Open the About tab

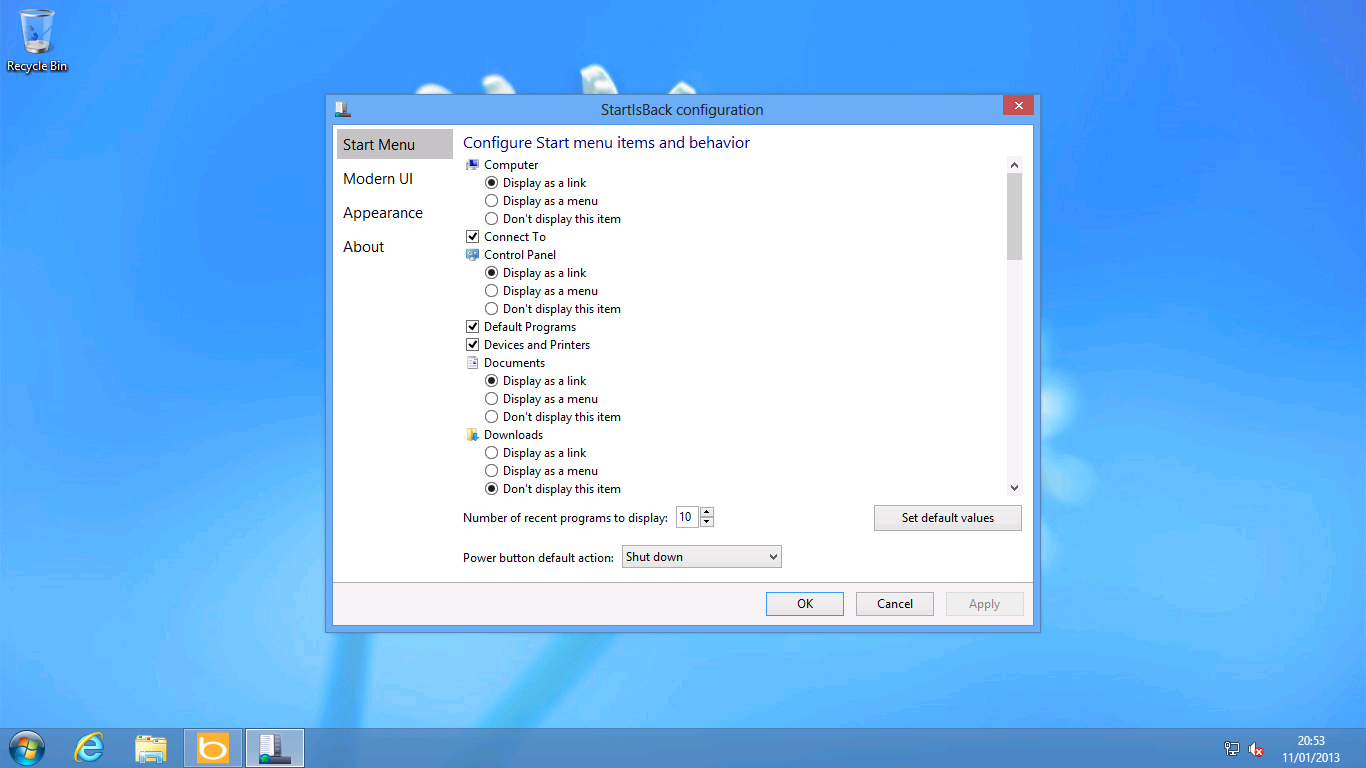click(x=395, y=247)
